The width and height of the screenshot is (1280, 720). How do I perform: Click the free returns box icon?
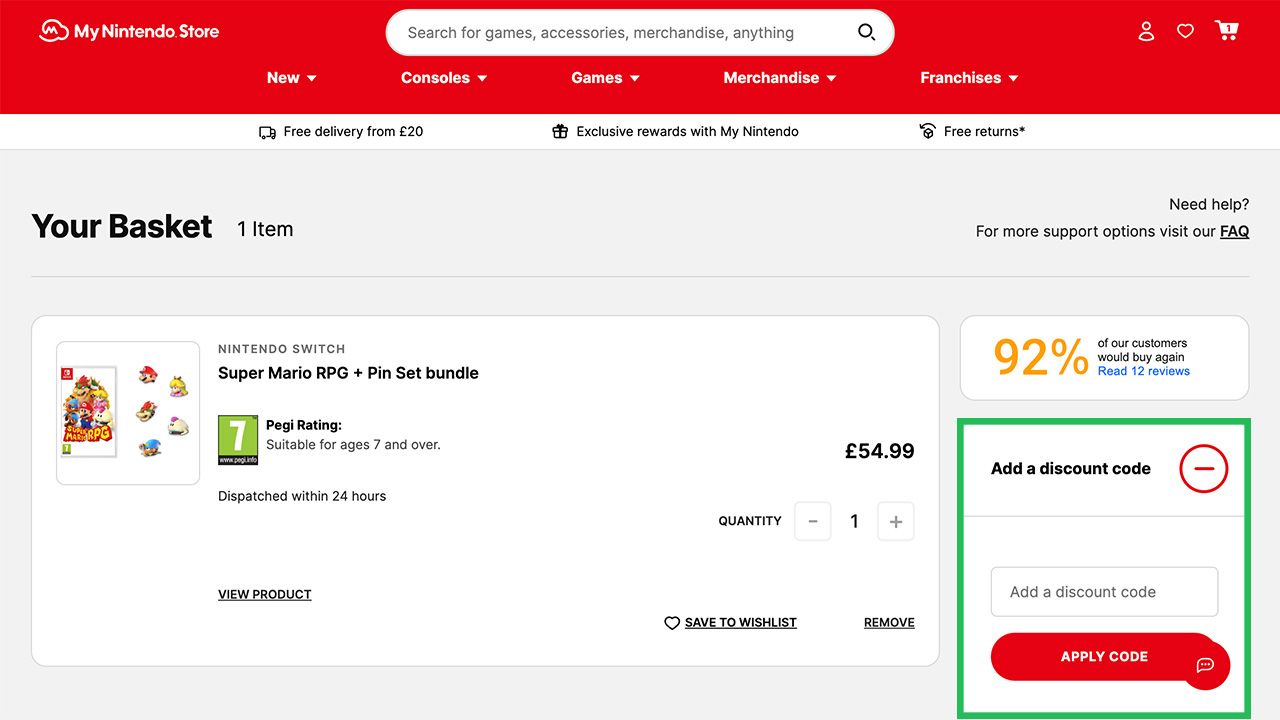click(927, 131)
